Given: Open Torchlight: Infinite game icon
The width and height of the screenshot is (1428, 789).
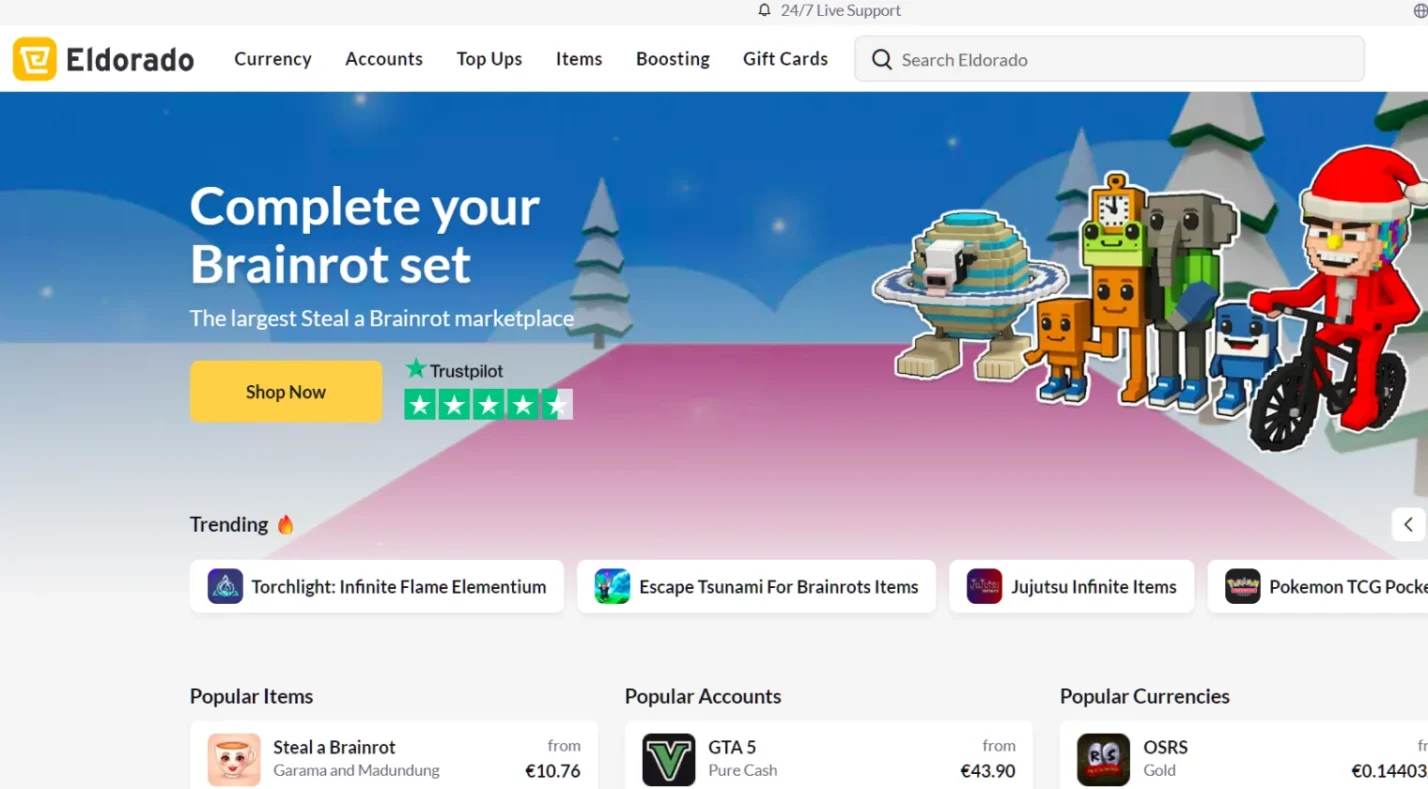Looking at the screenshot, I should tap(225, 586).
